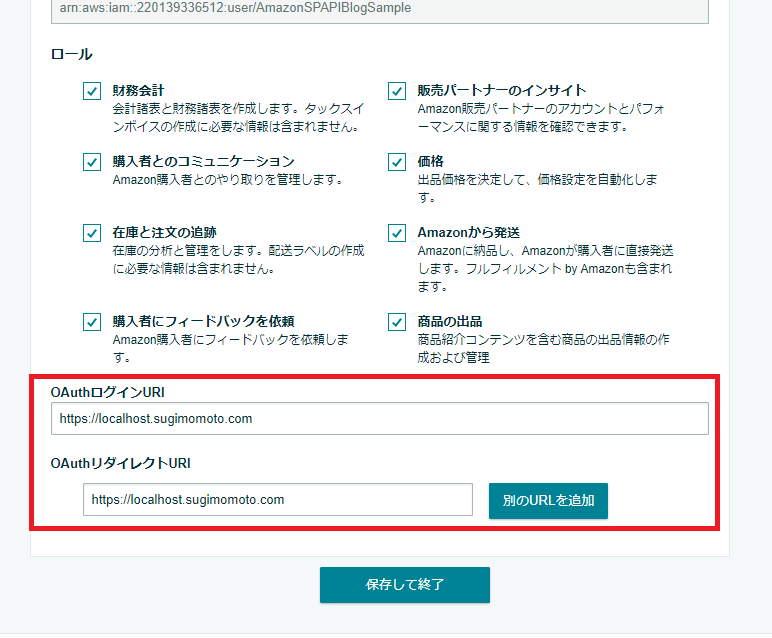The width and height of the screenshot is (772, 638).
Task: Click the OAuthログインURI label
Action: coord(108,392)
